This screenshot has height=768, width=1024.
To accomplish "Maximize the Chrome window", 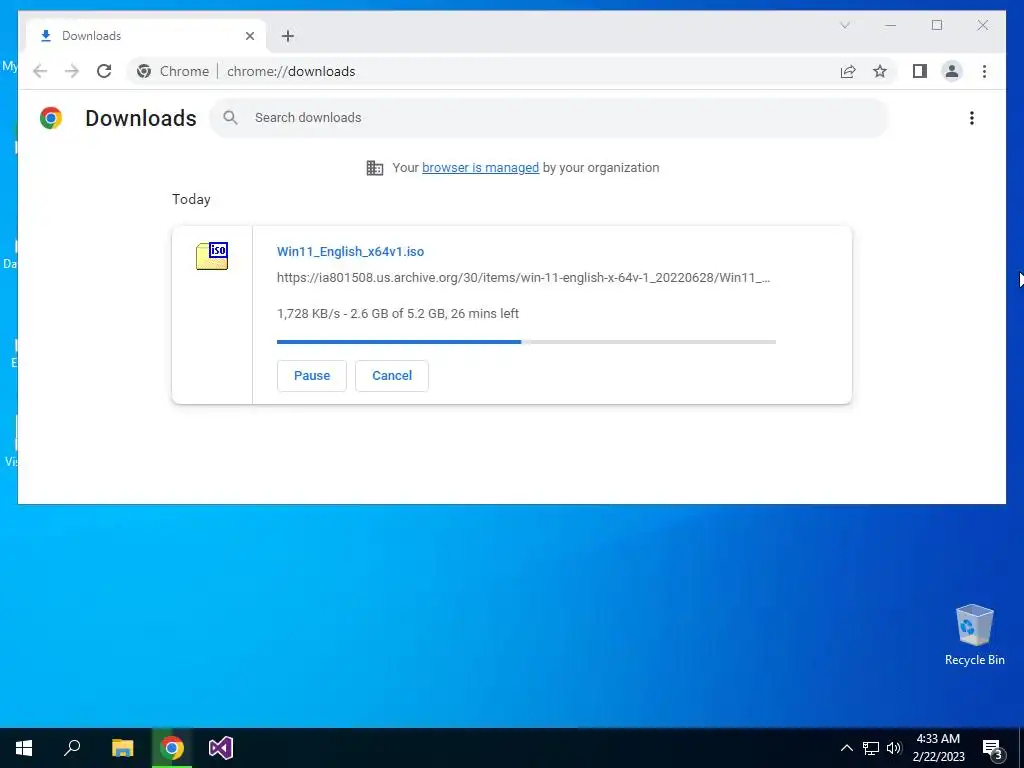I will (x=936, y=25).
